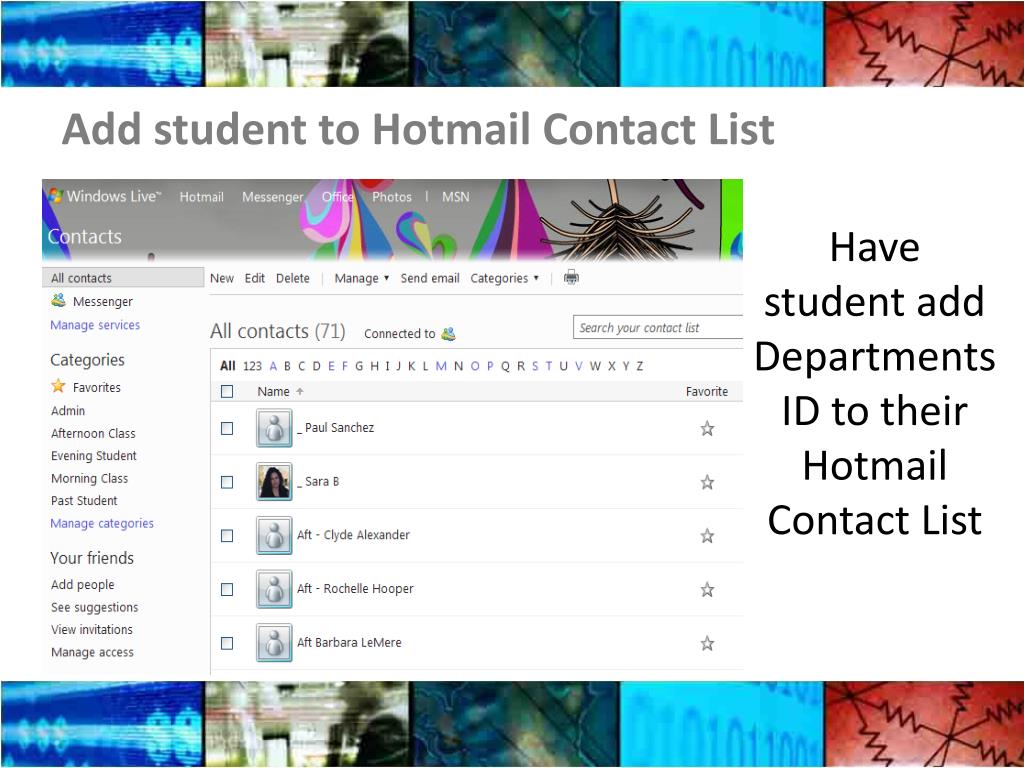Filter contacts by All in alphabet bar
This screenshot has height=768, width=1024.
tap(227, 366)
